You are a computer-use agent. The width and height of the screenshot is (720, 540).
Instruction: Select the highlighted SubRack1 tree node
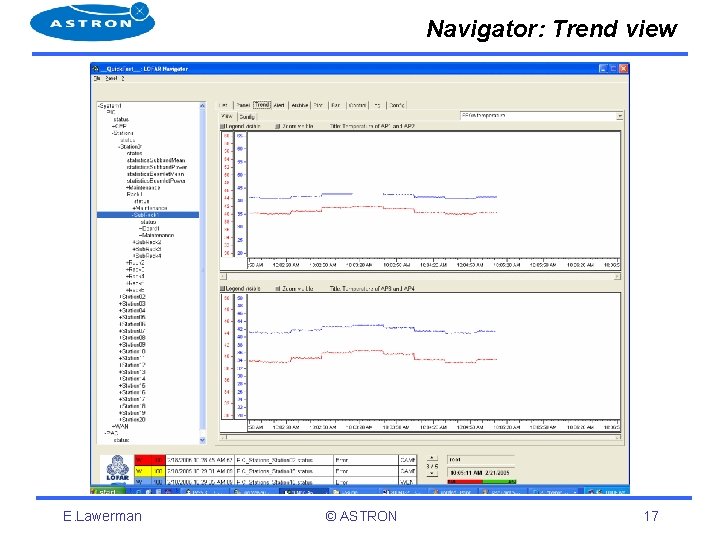(148, 215)
